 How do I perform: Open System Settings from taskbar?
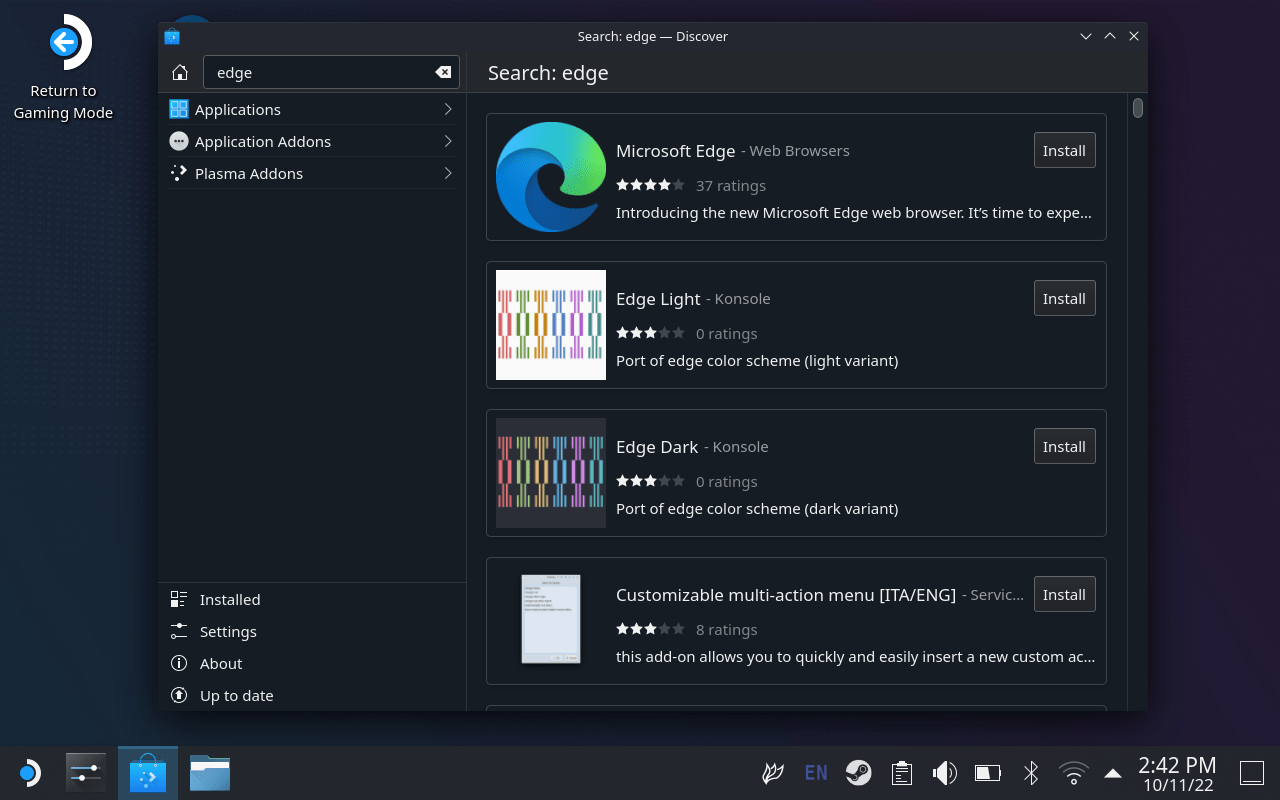tap(86, 773)
